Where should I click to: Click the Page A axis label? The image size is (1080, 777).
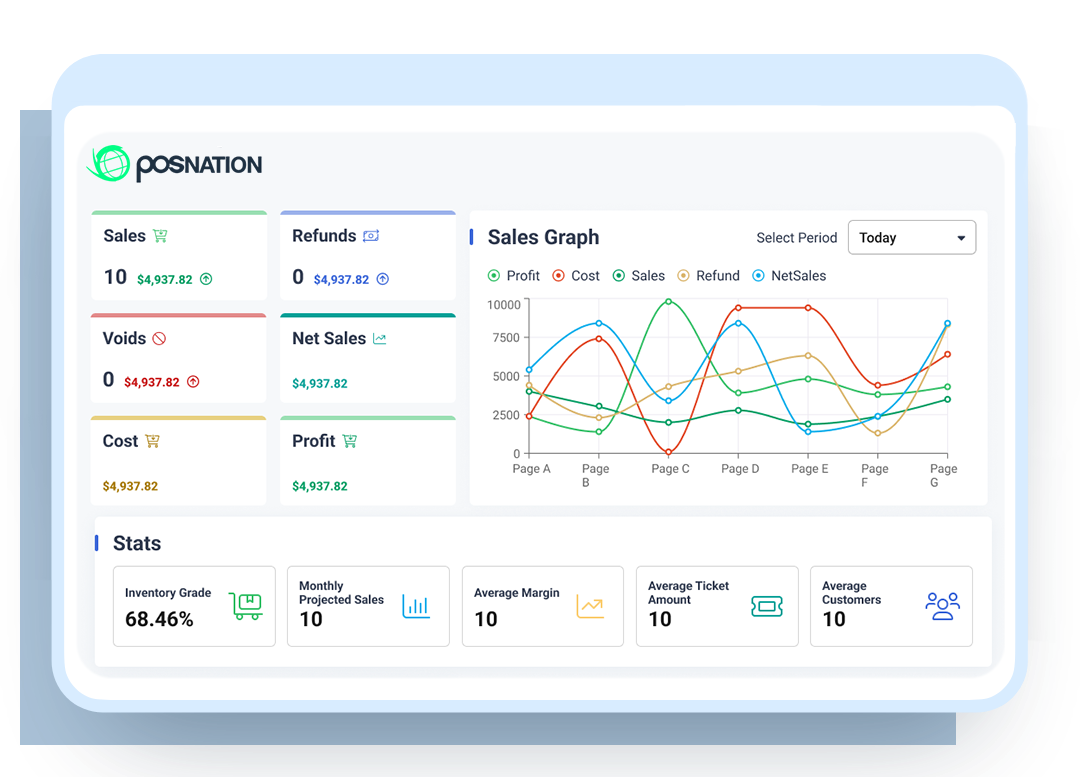(x=532, y=468)
